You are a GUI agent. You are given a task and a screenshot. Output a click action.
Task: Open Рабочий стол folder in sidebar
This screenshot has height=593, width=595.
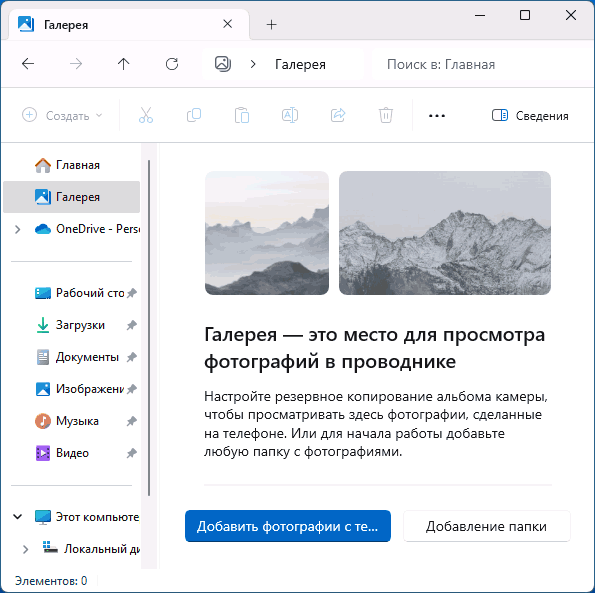click(x=71, y=293)
